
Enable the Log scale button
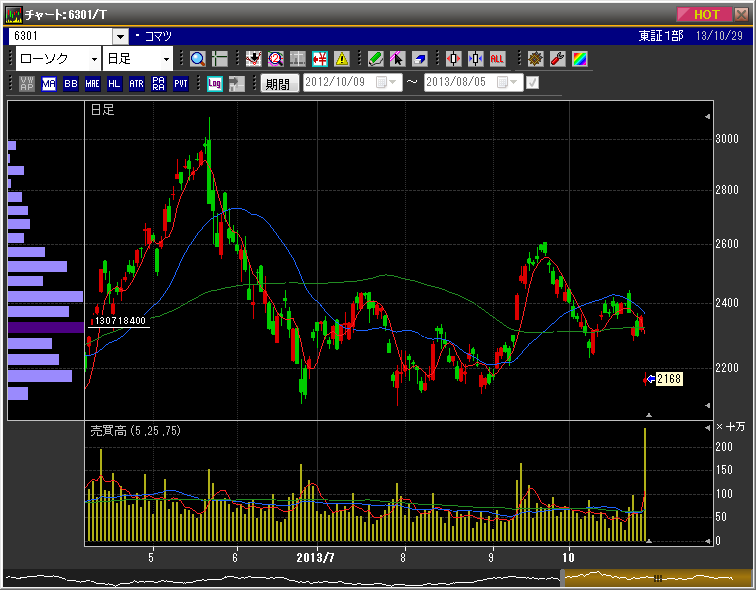[214, 84]
